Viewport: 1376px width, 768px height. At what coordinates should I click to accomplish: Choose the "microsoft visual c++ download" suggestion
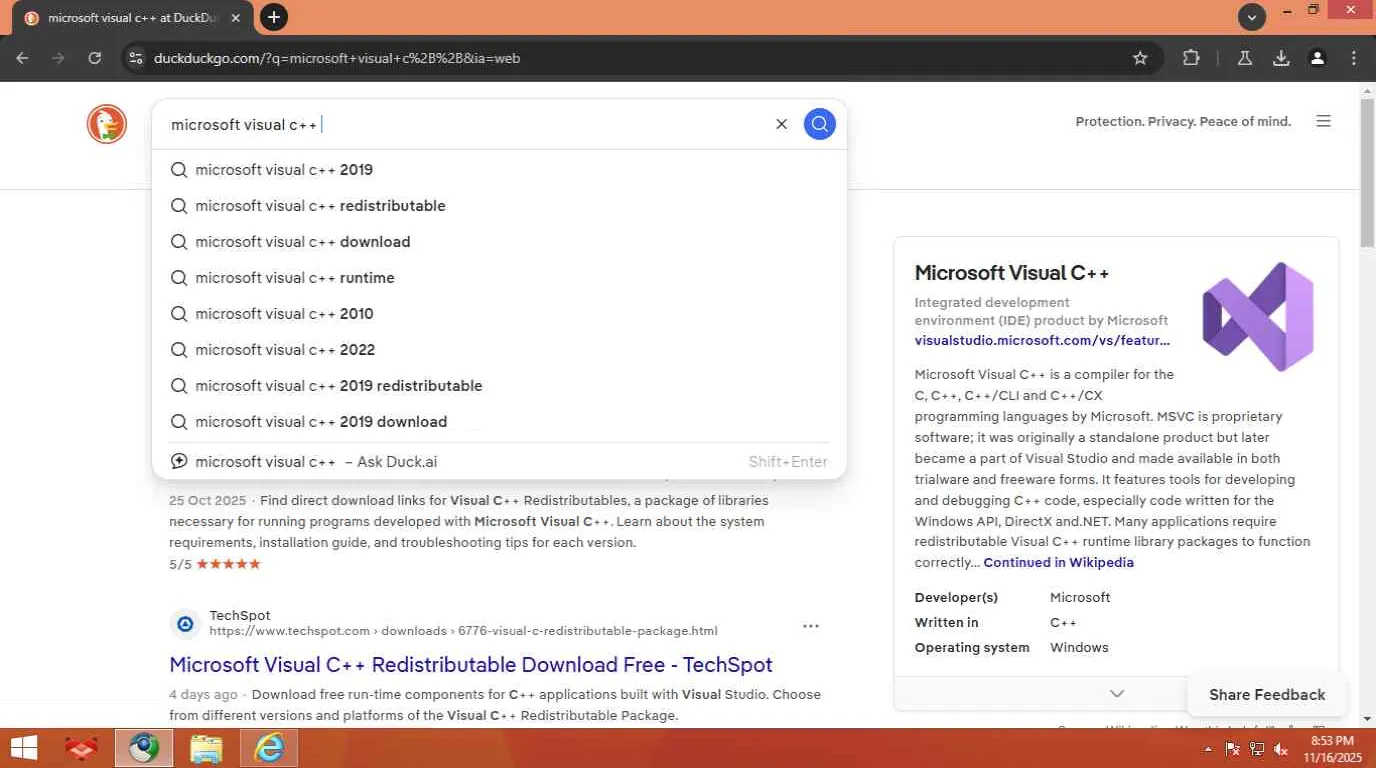499,242
